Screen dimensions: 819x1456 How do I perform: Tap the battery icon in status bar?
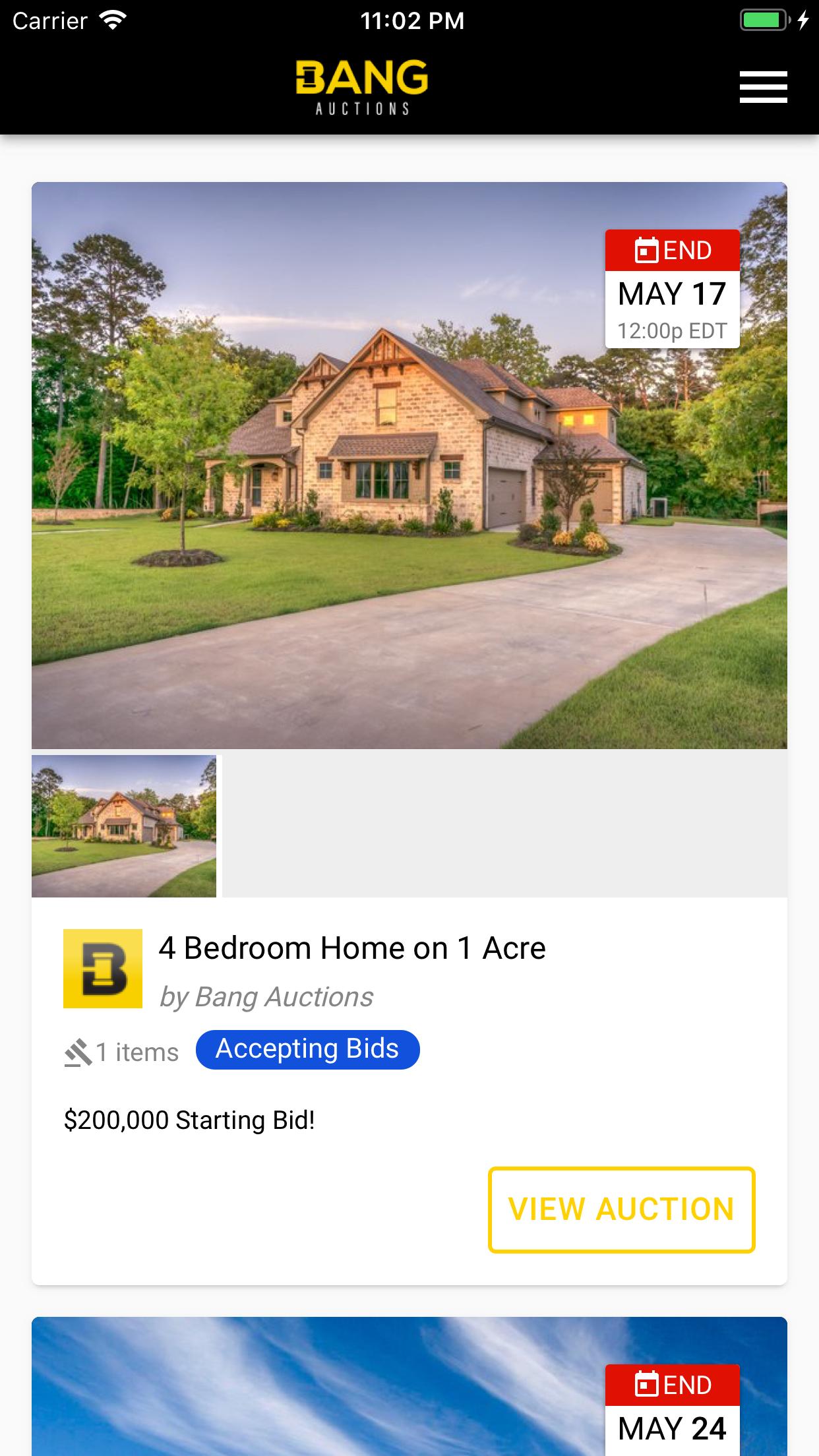click(765, 20)
